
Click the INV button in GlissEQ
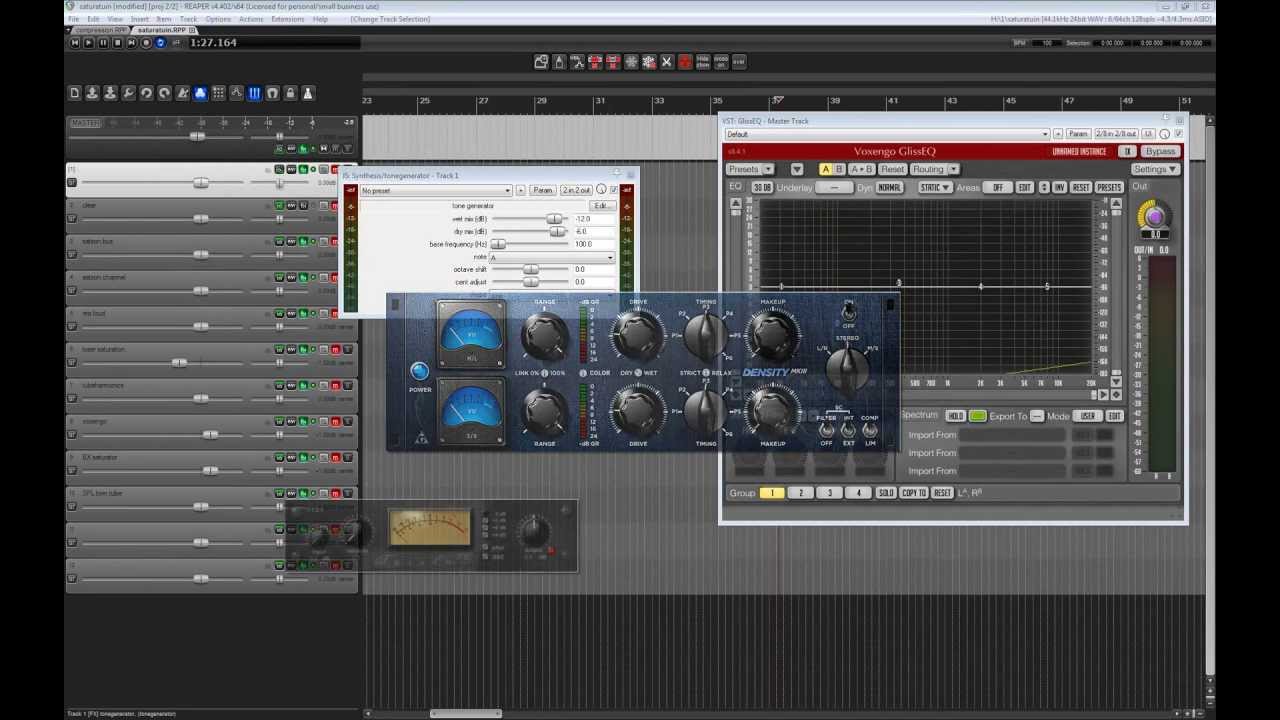[1060, 188]
